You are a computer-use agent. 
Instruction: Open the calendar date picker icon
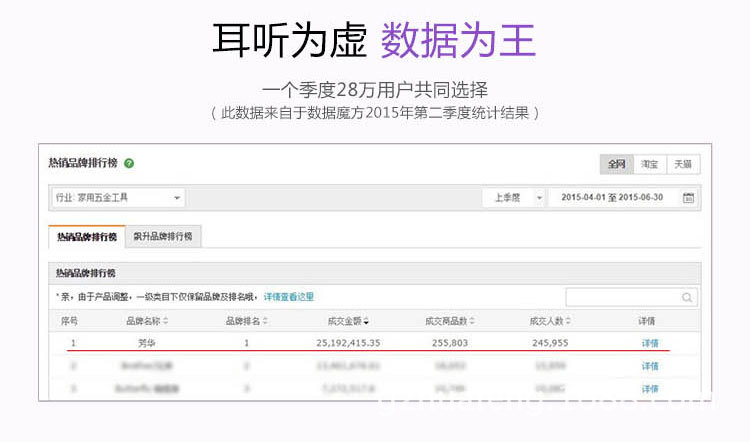point(688,198)
